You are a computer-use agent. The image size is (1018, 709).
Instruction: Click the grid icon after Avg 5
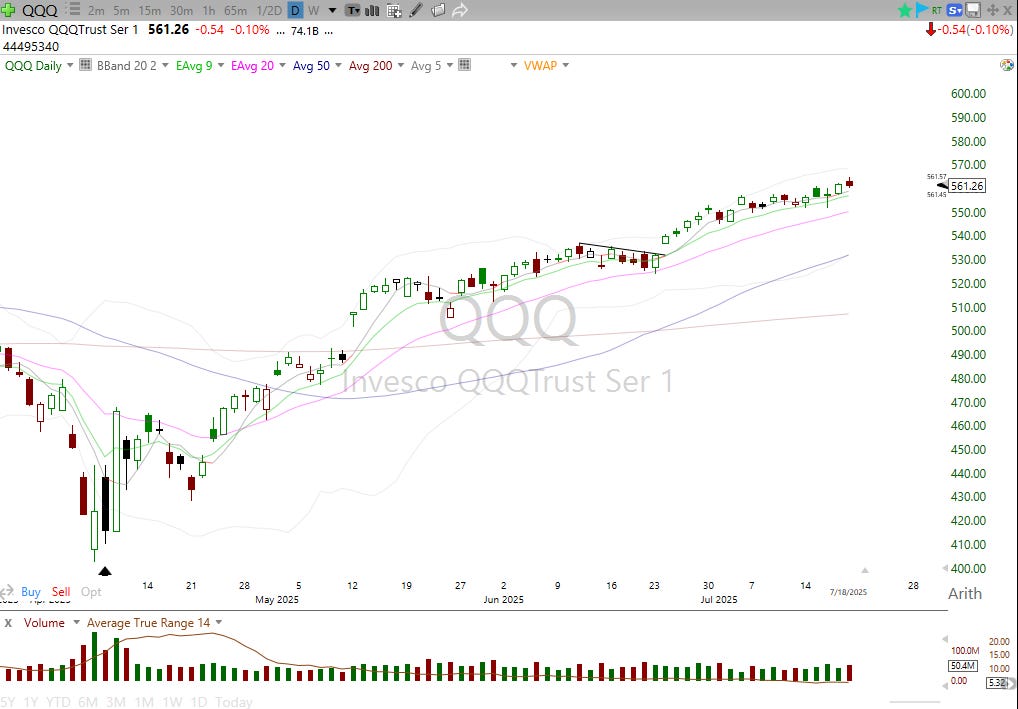(x=464, y=65)
